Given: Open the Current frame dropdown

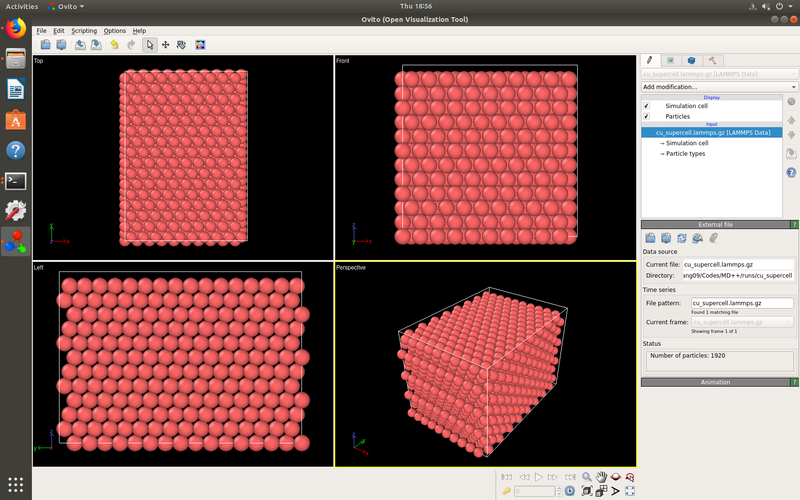Looking at the screenshot, I should (742, 322).
